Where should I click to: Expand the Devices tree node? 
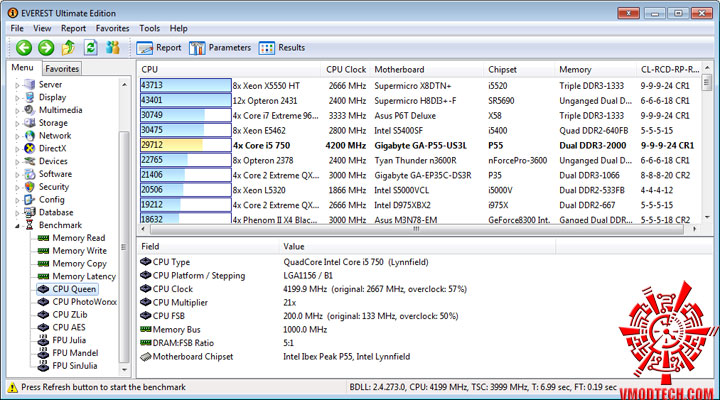click(x=17, y=162)
